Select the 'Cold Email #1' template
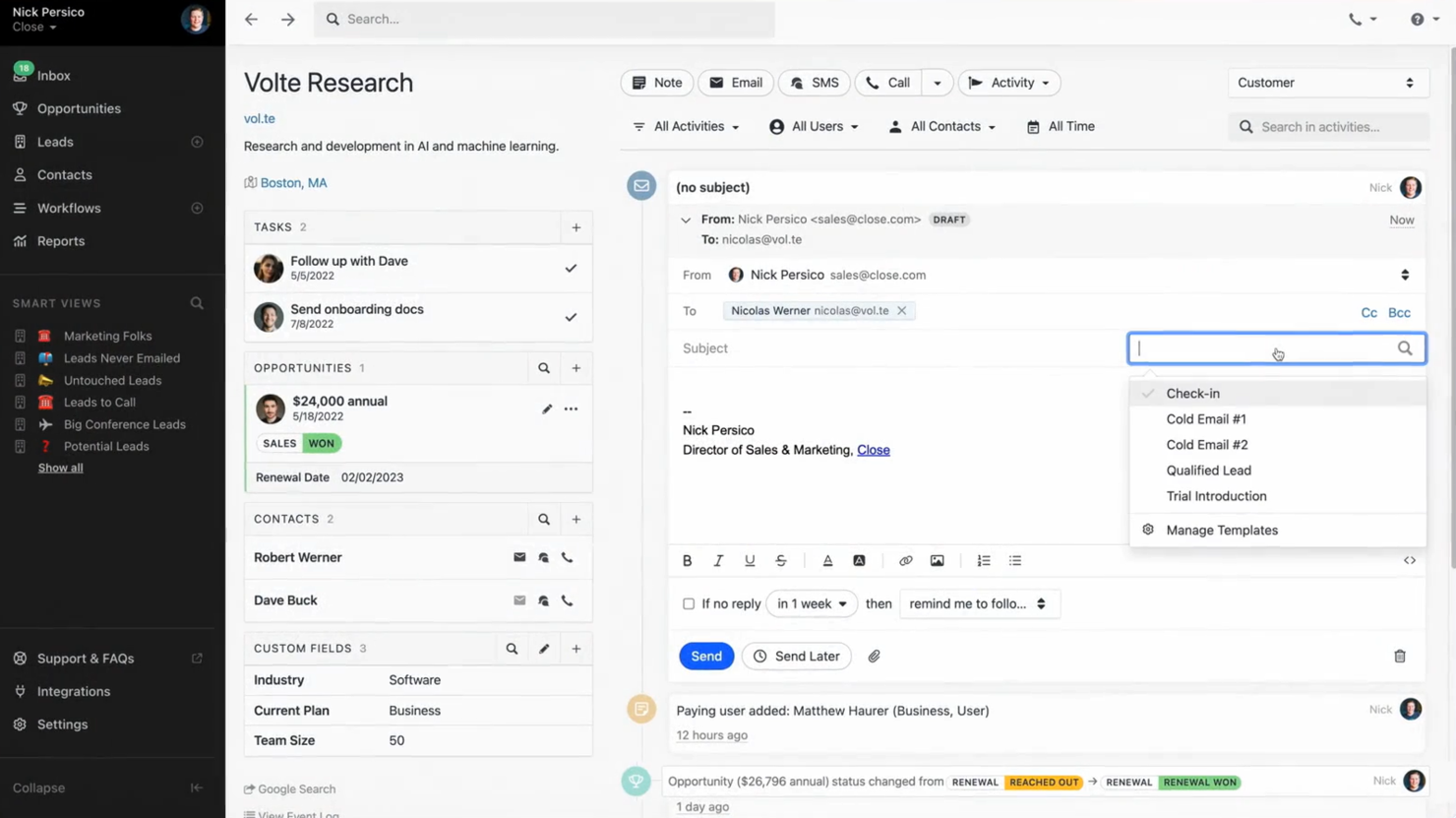1456x818 pixels. click(1206, 418)
